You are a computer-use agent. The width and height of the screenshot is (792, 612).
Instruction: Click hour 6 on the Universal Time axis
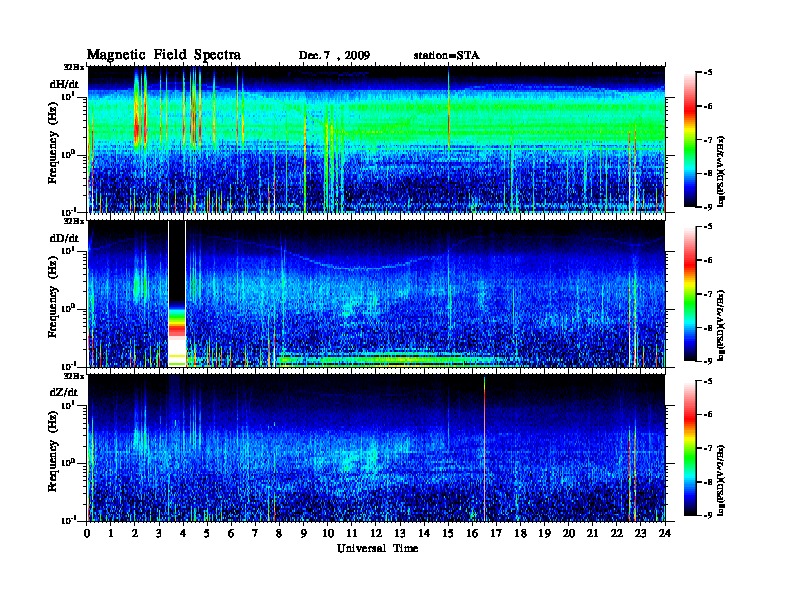(x=231, y=533)
